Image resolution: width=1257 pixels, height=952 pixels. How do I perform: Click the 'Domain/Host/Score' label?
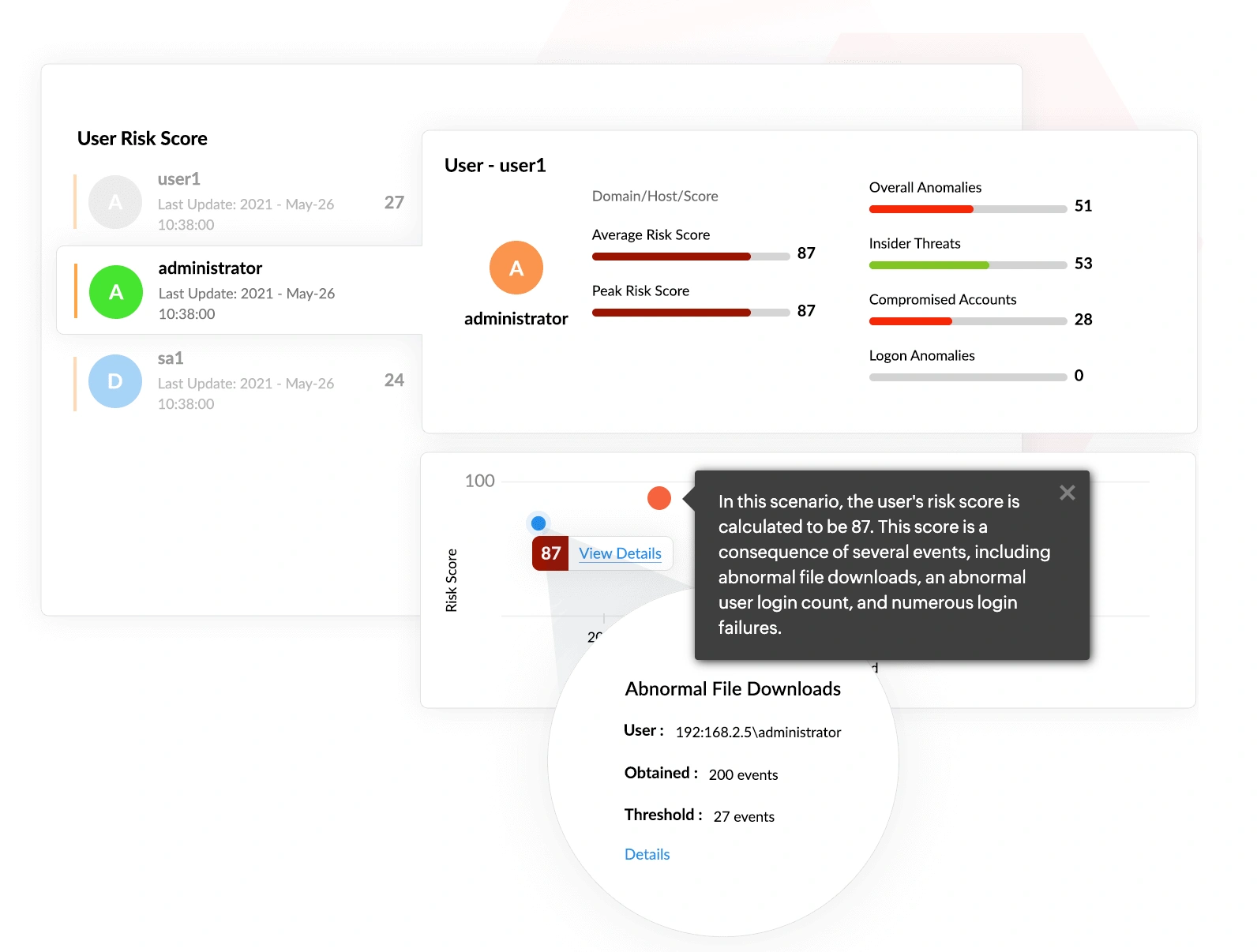coord(655,196)
